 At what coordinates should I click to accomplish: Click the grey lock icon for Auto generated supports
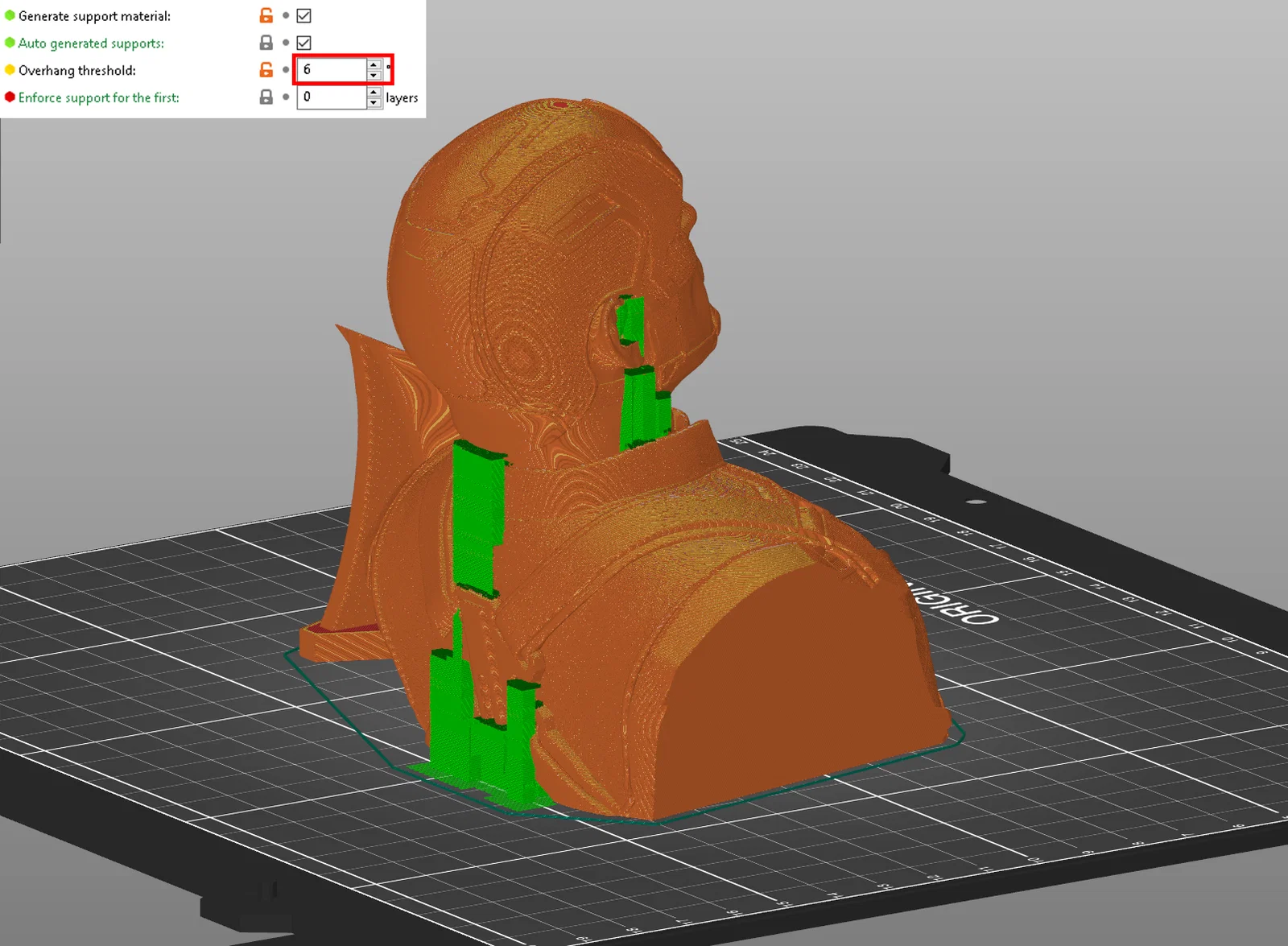coord(266,43)
